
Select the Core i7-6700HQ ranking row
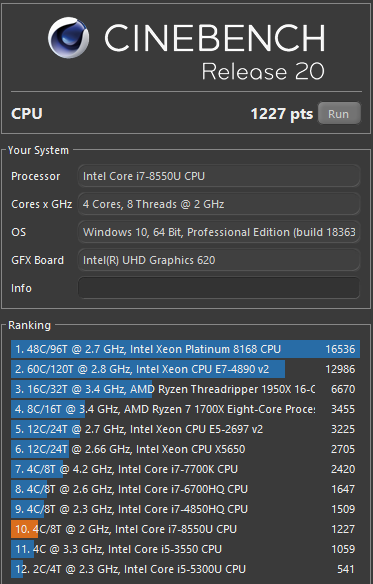(185, 489)
